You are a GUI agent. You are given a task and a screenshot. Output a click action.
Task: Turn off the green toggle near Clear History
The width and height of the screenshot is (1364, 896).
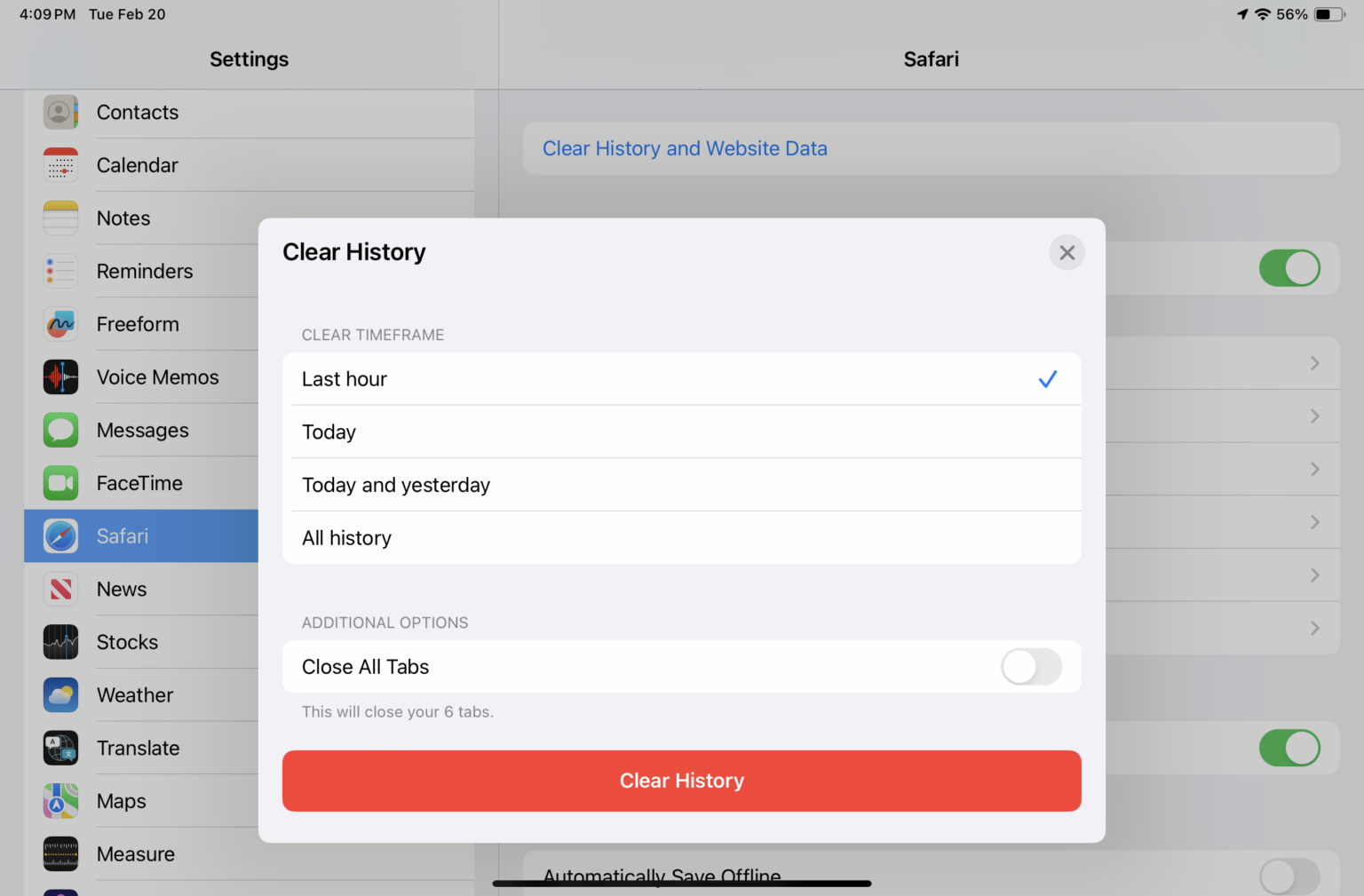(x=1289, y=268)
